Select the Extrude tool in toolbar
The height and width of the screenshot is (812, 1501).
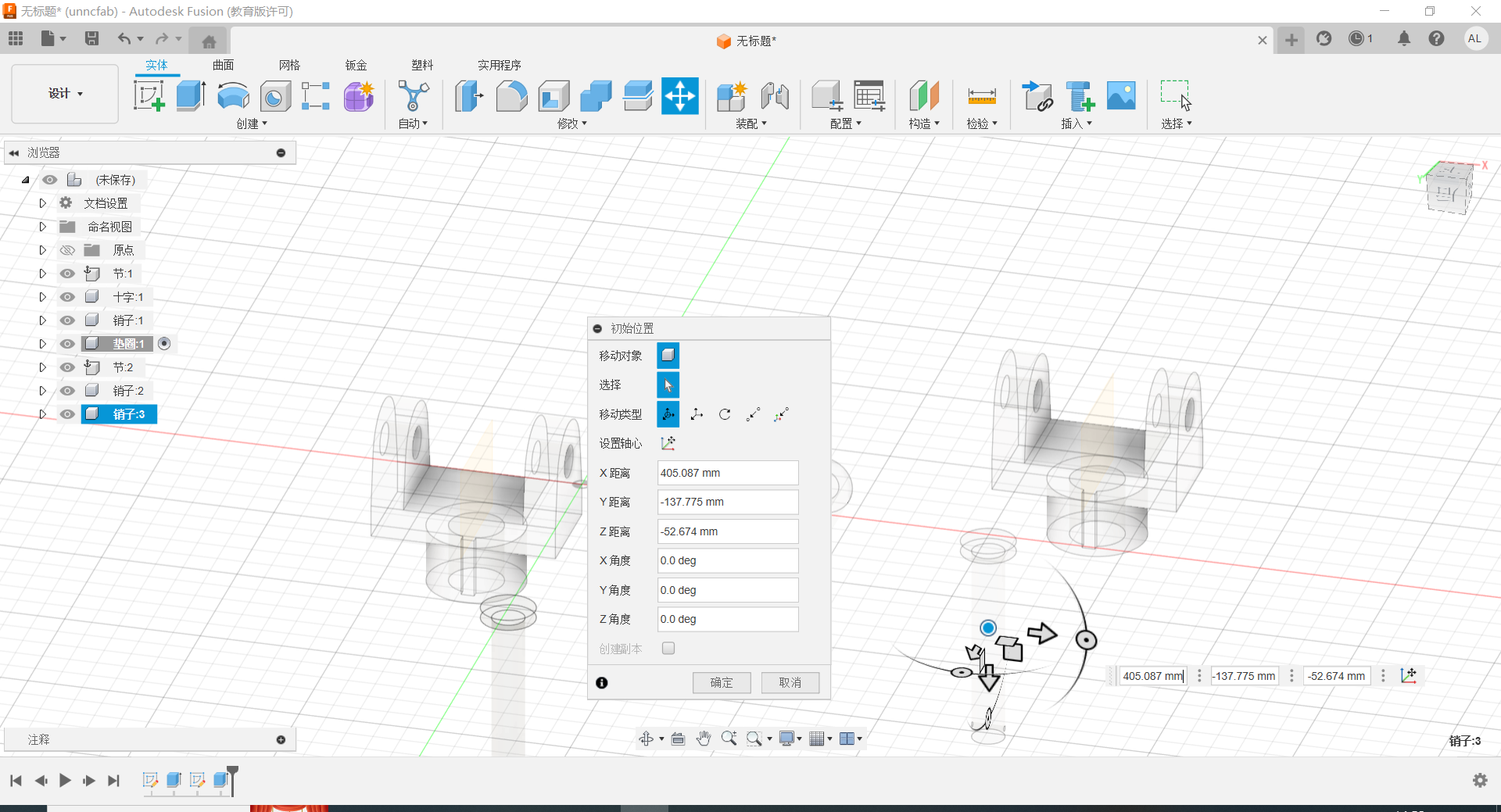coord(191,96)
